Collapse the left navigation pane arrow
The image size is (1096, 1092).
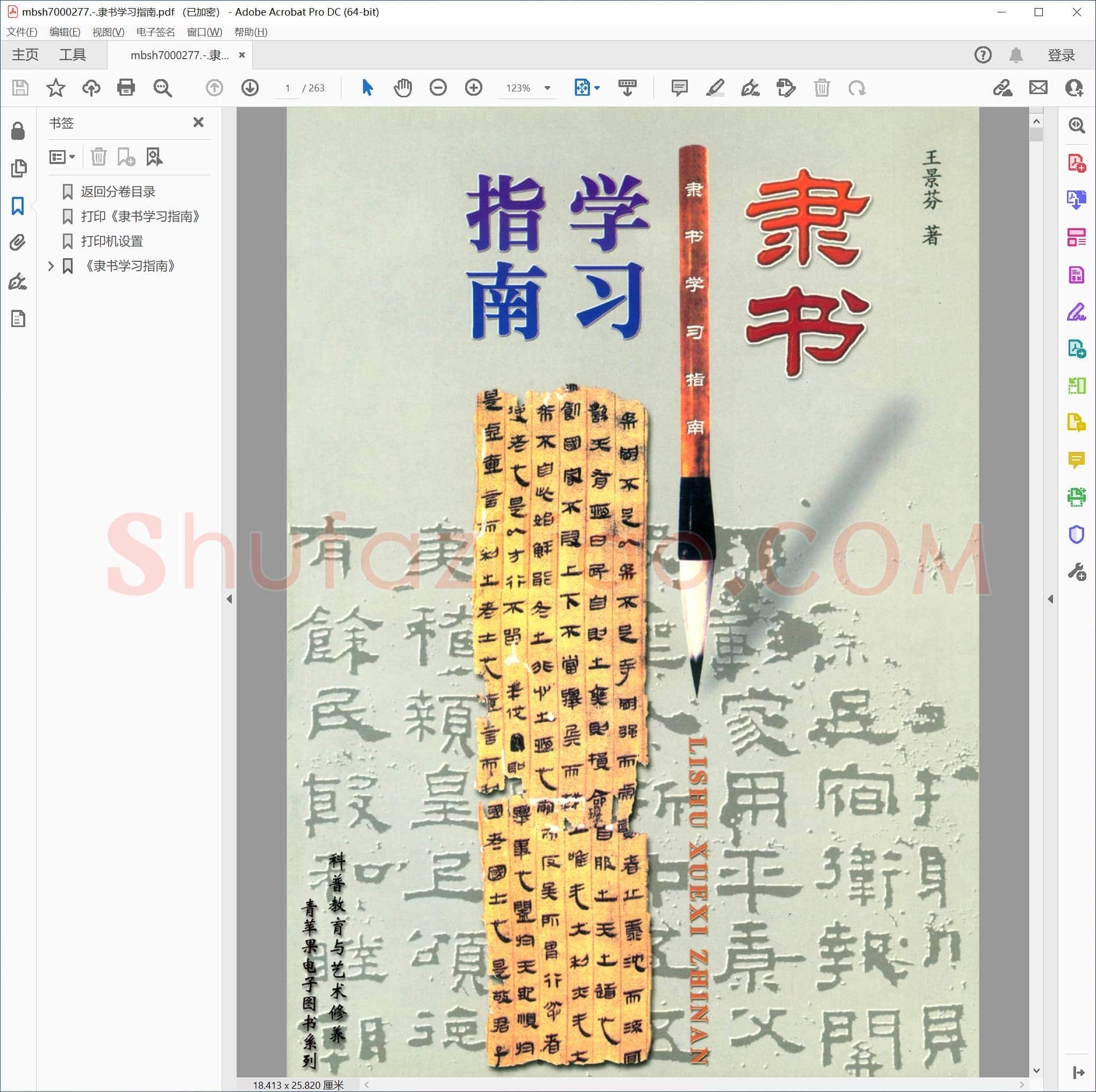pyautogui.click(x=229, y=599)
